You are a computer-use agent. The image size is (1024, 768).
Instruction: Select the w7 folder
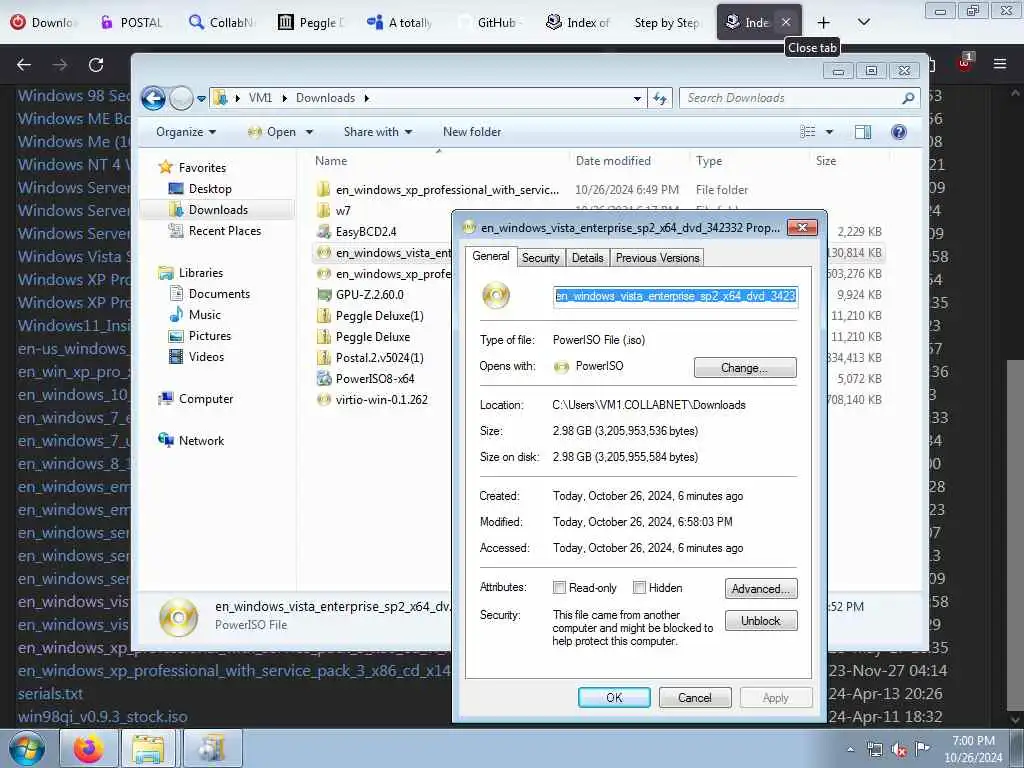point(343,211)
